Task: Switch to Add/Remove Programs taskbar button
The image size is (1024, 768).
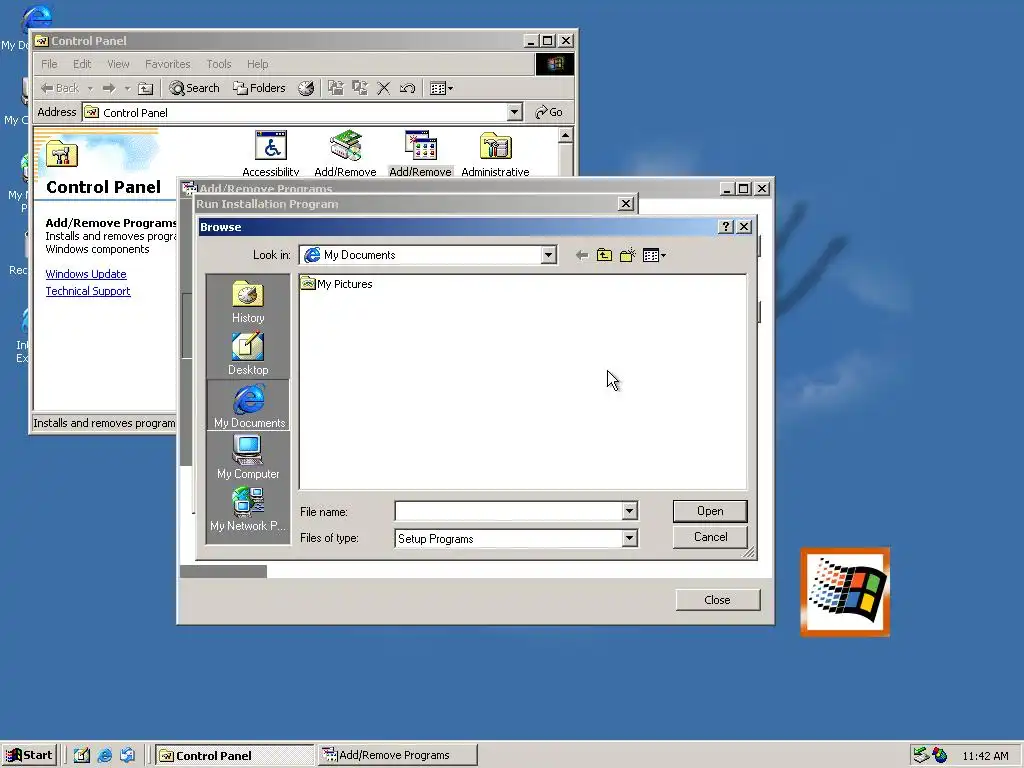Action: (397, 756)
